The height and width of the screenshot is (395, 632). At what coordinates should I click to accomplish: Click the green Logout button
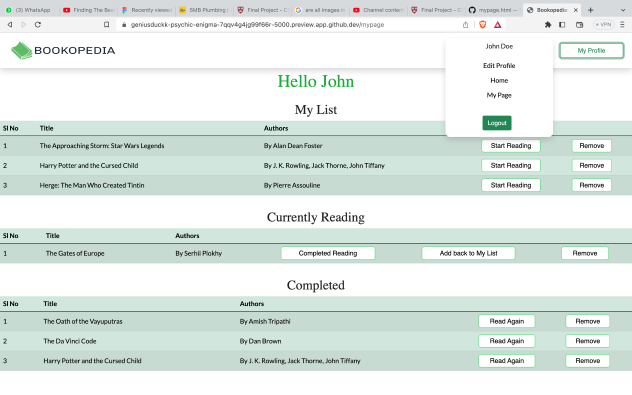click(497, 123)
